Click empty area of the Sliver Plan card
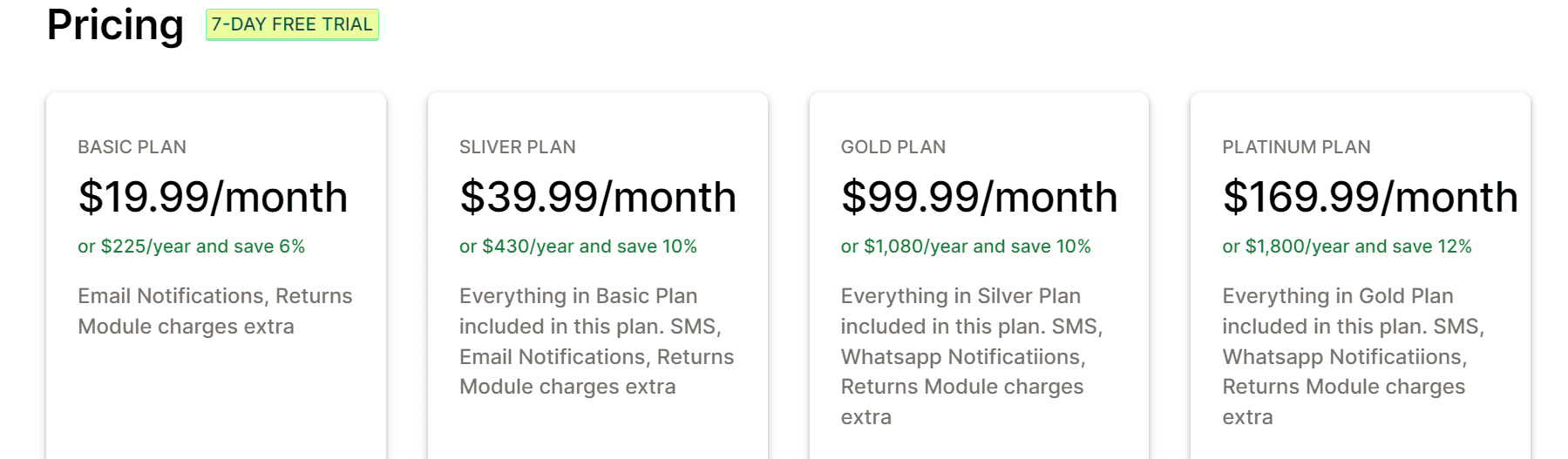This screenshot has height=459, width=1568. click(598, 431)
